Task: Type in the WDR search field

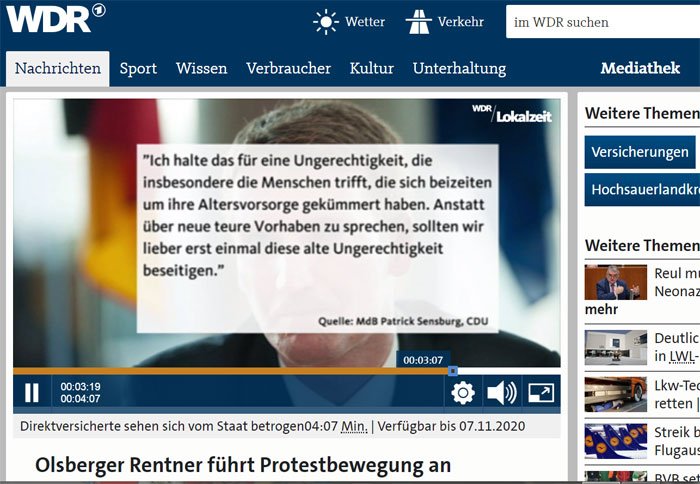Action: click(x=600, y=22)
